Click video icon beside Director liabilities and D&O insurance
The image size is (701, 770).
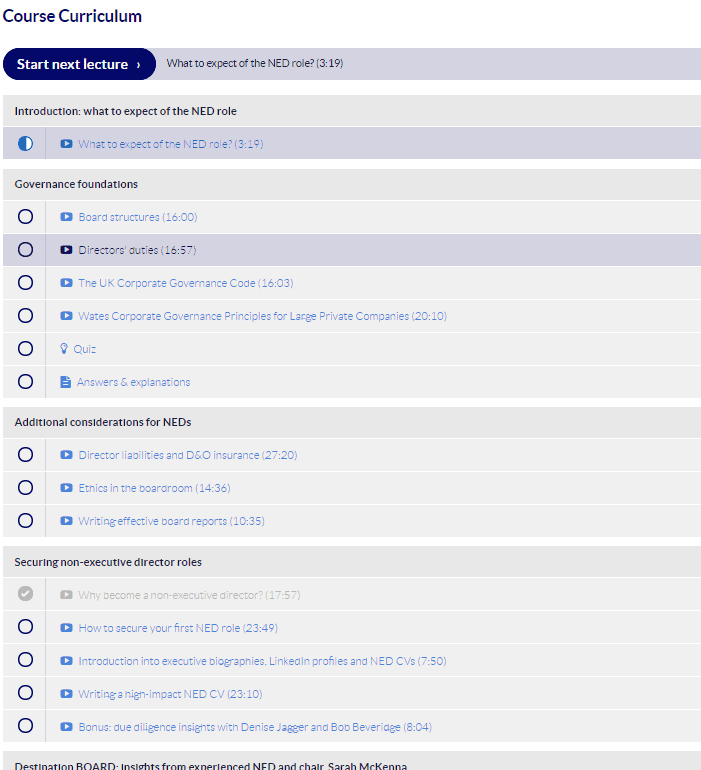coord(66,455)
